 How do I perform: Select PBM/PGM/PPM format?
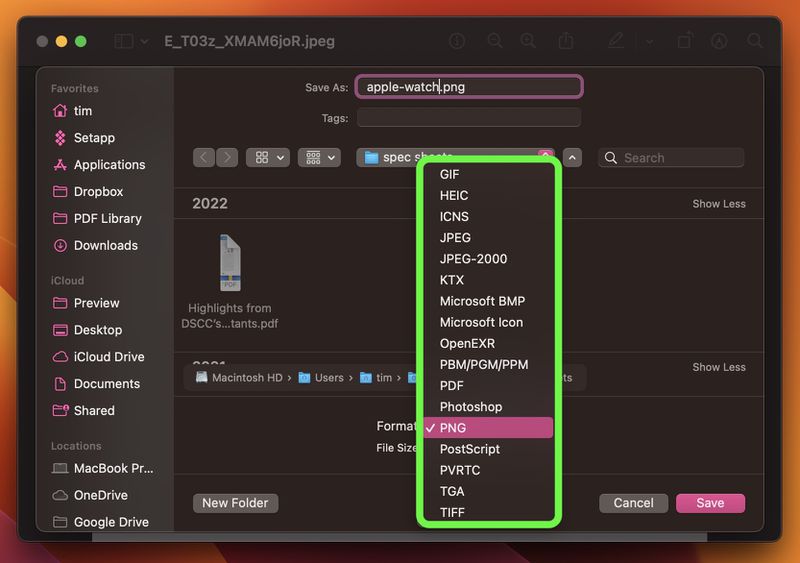click(488, 364)
